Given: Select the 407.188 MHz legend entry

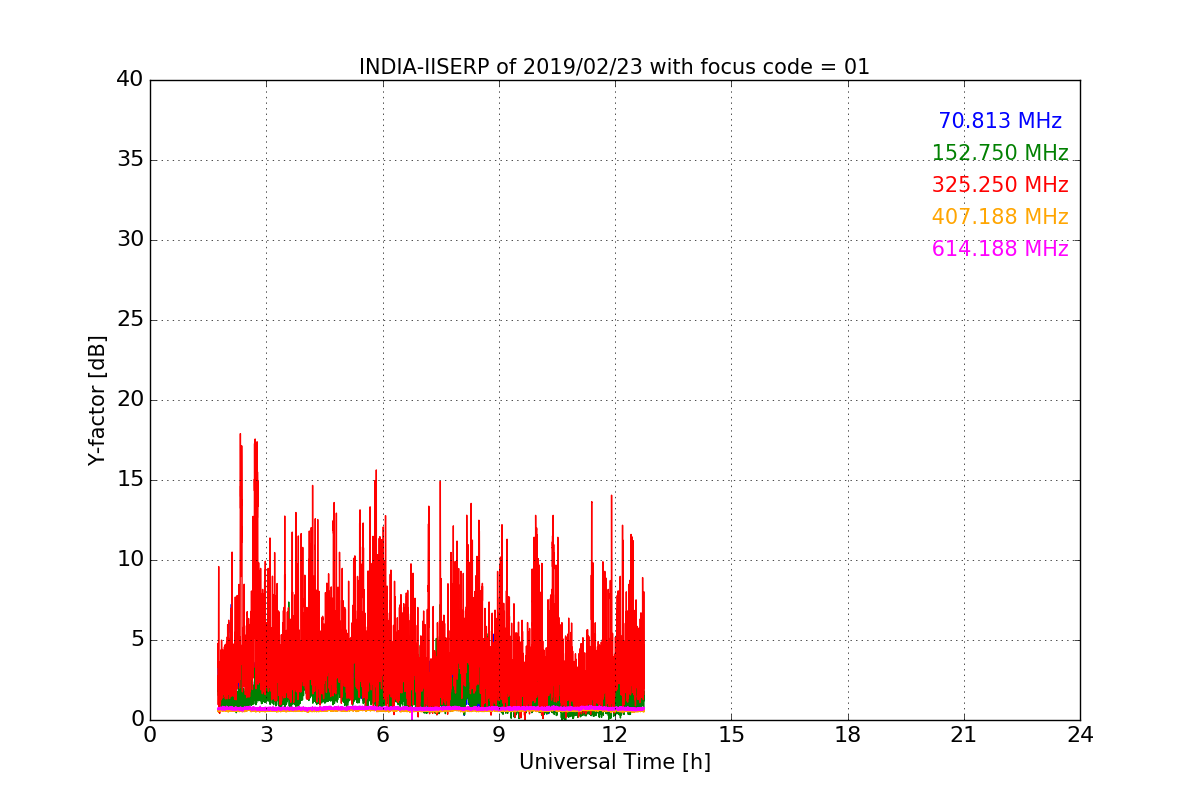Looking at the screenshot, I should click(1000, 217).
